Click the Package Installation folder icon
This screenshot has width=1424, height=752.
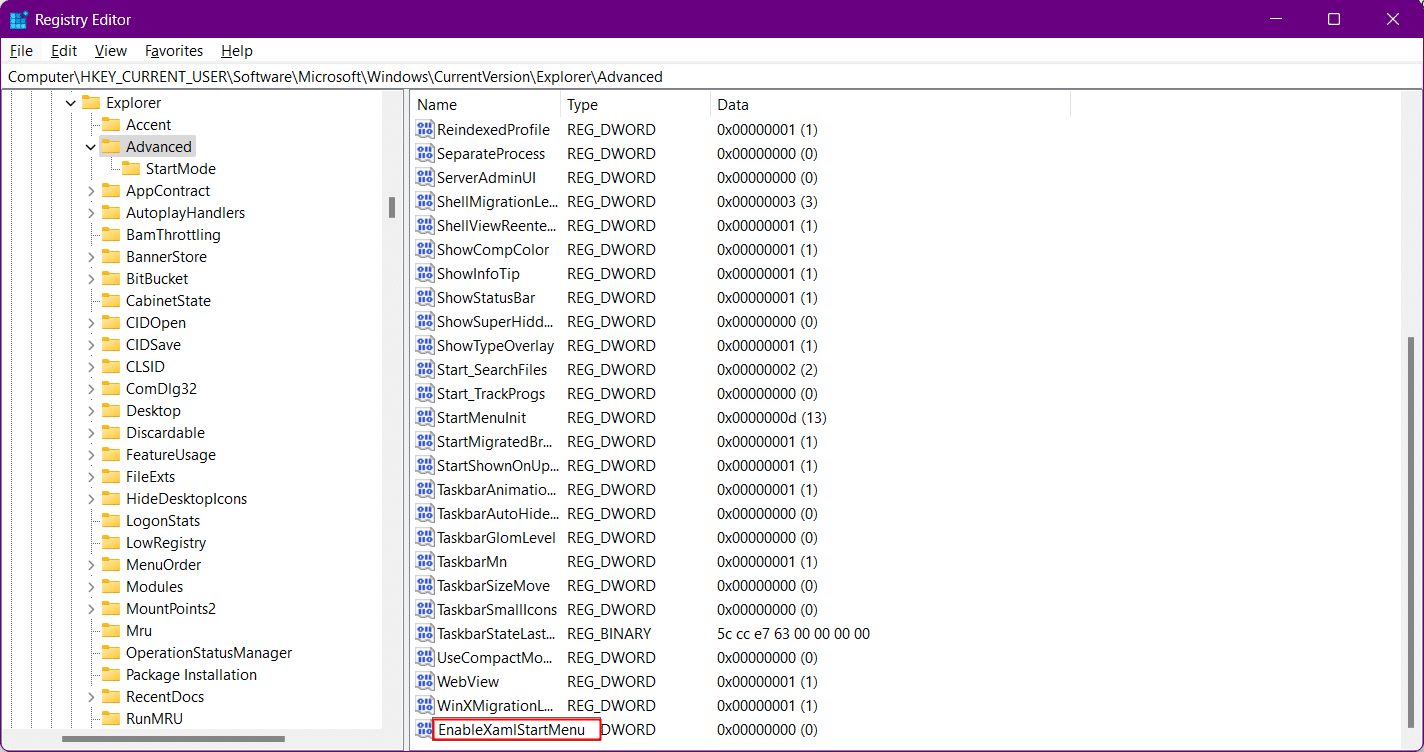[x=110, y=675]
